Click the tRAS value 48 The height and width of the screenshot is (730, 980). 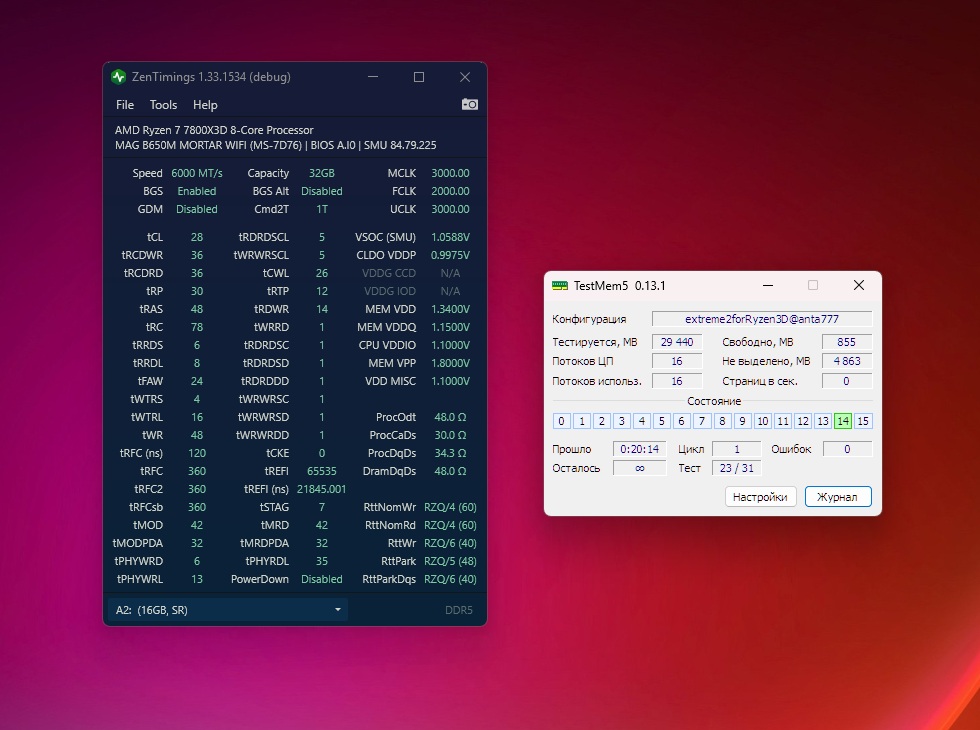(x=197, y=309)
